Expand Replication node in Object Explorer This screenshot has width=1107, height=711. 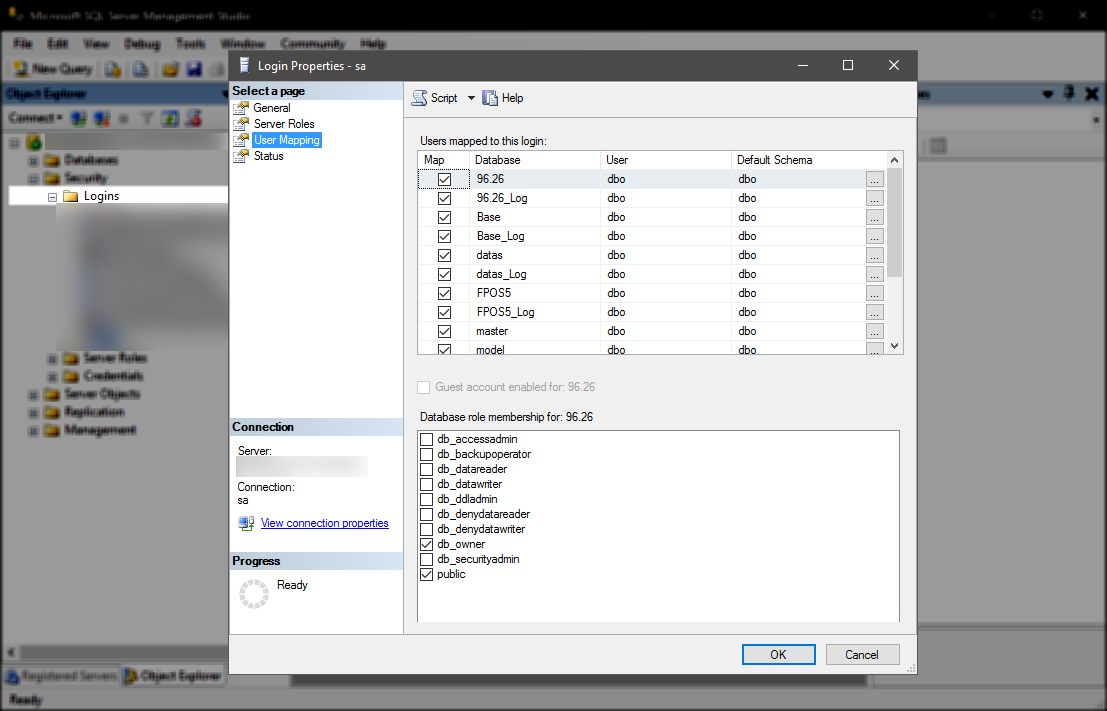point(33,412)
